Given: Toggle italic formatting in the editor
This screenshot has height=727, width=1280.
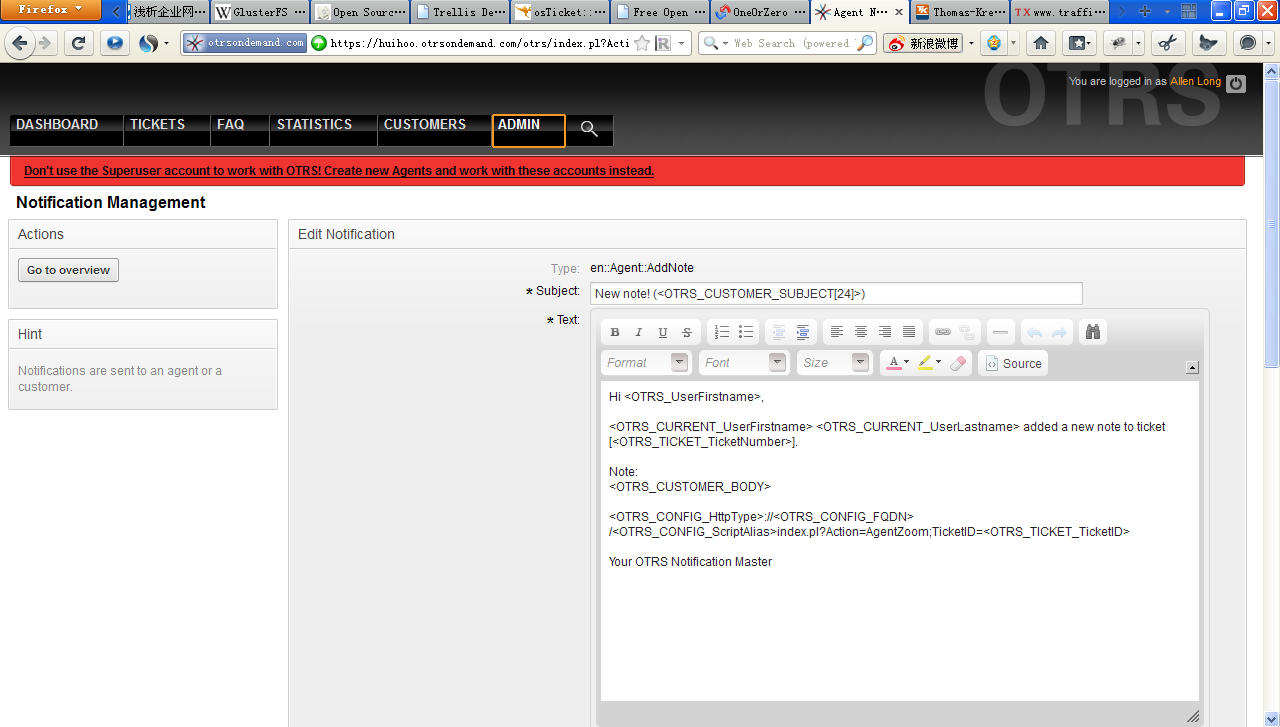Looking at the screenshot, I should (639, 332).
